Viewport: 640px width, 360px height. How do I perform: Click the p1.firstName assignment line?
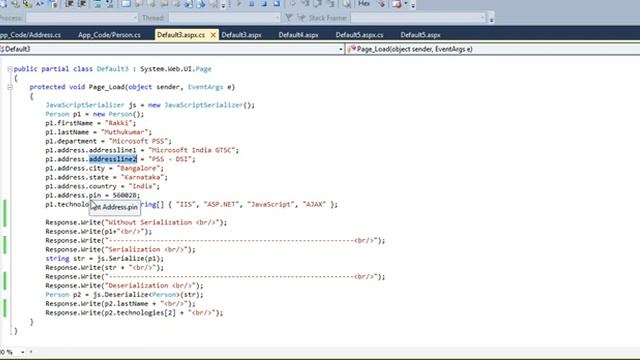tap(91, 123)
